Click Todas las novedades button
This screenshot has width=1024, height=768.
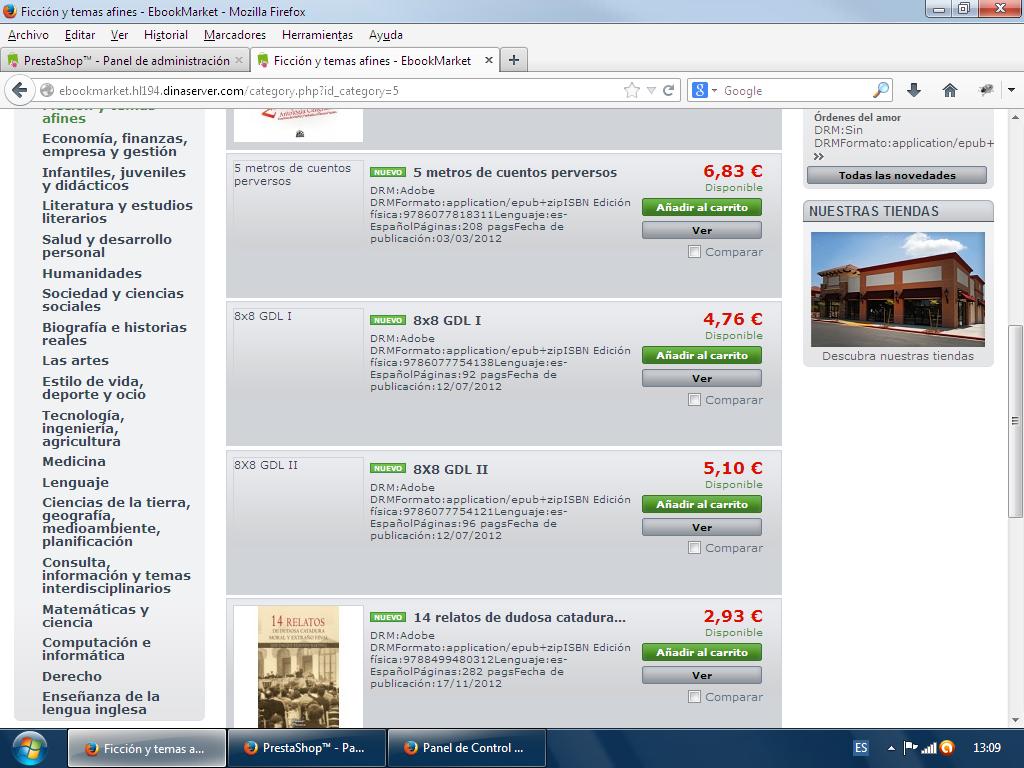(x=897, y=175)
